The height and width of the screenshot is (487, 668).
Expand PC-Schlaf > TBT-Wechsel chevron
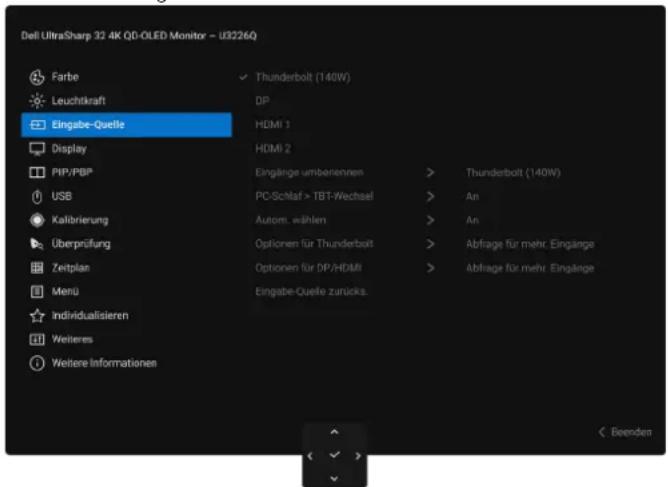430,196
